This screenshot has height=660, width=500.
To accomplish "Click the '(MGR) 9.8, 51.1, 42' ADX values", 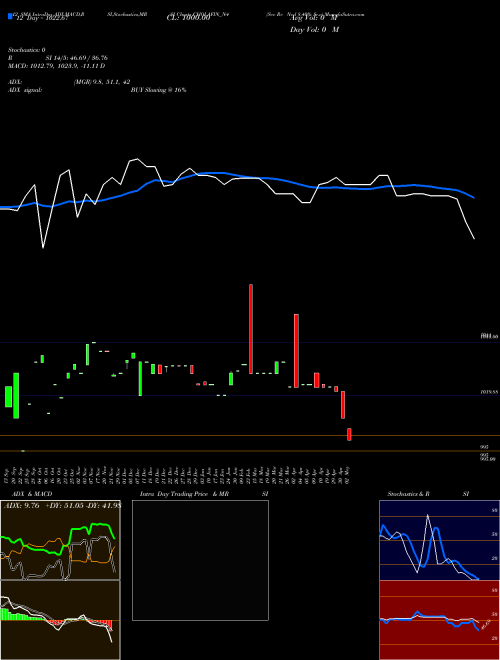I will click(102, 82).
